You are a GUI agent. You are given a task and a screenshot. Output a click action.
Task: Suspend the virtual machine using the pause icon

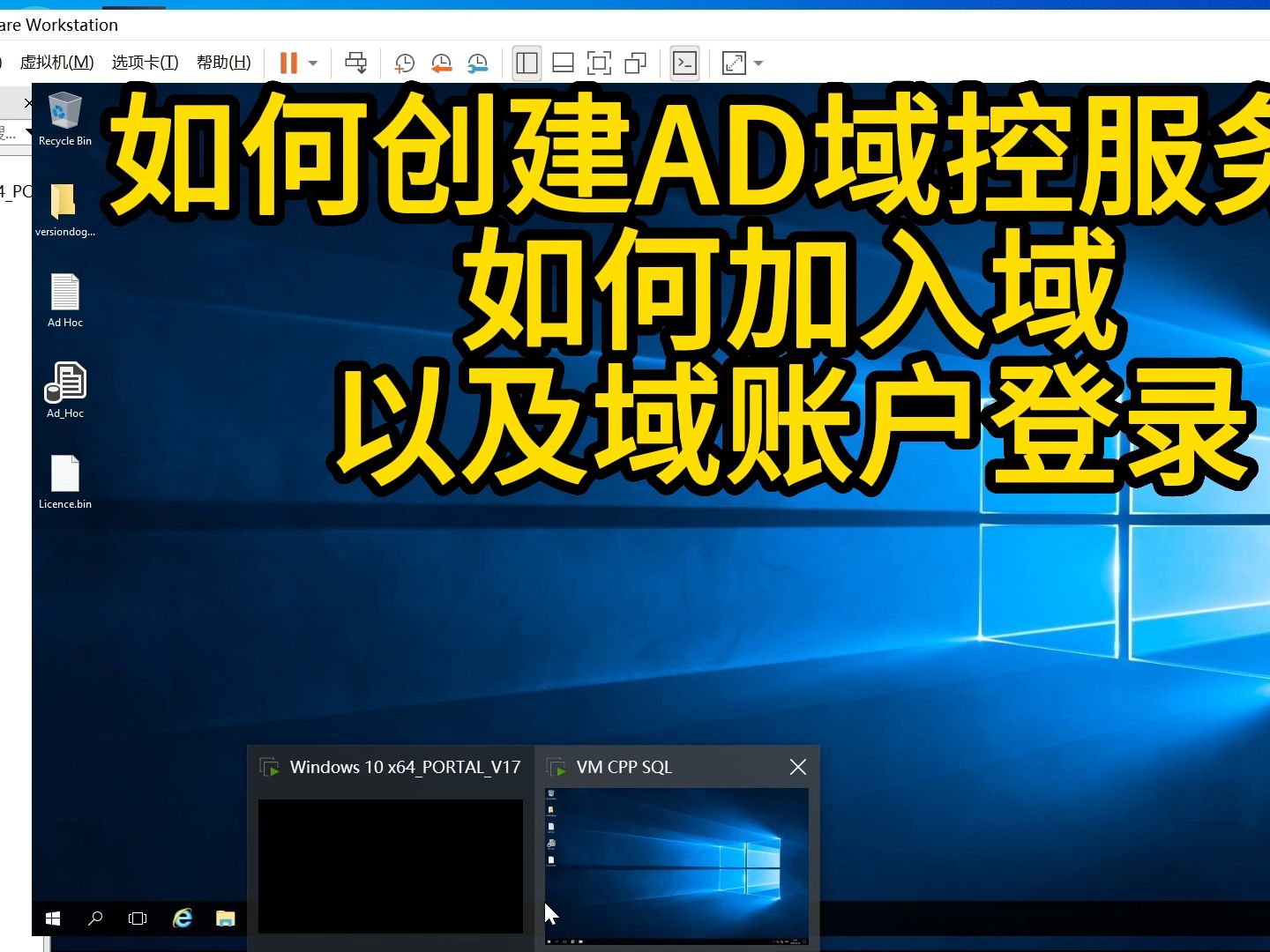(288, 63)
